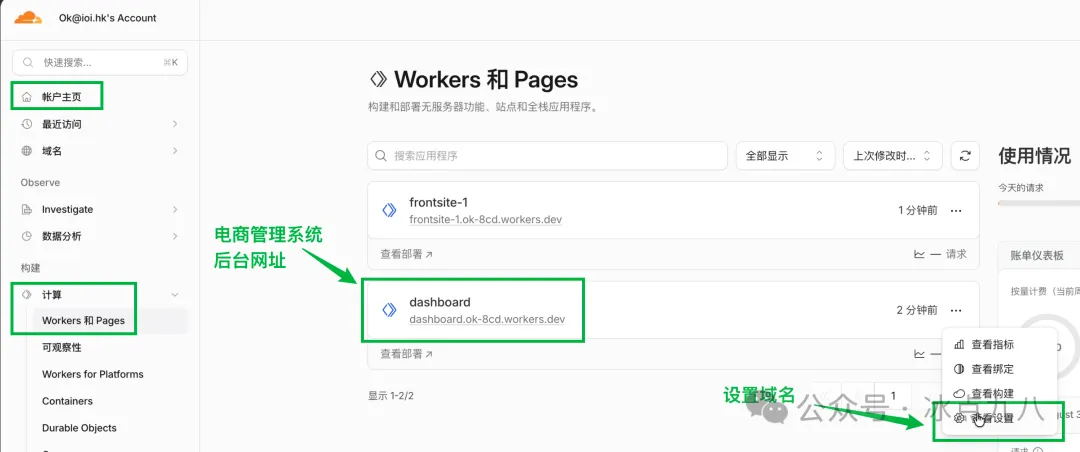Open dashboard.ok-8cd.workers.dev link
The image size is (1080, 452).
coord(487,319)
